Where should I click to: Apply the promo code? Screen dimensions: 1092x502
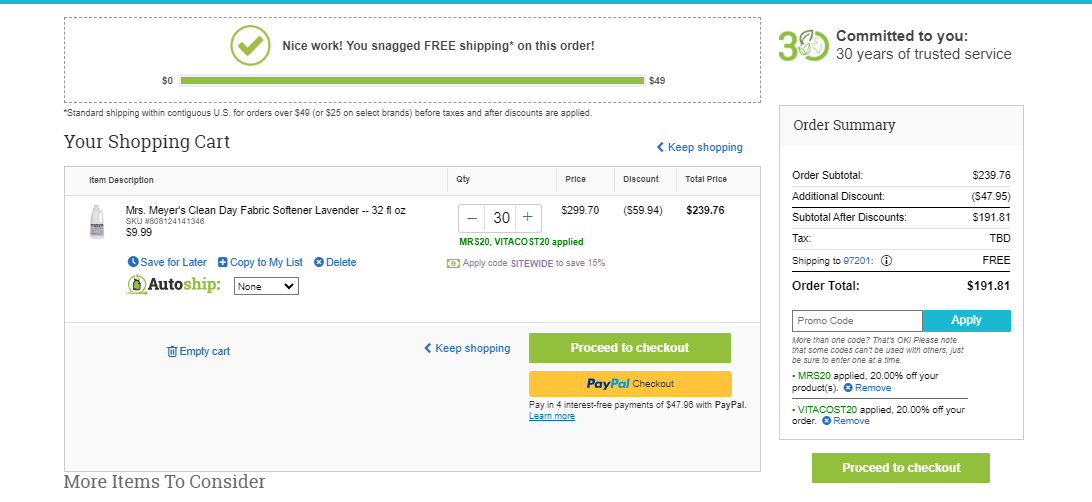[967, 321]
